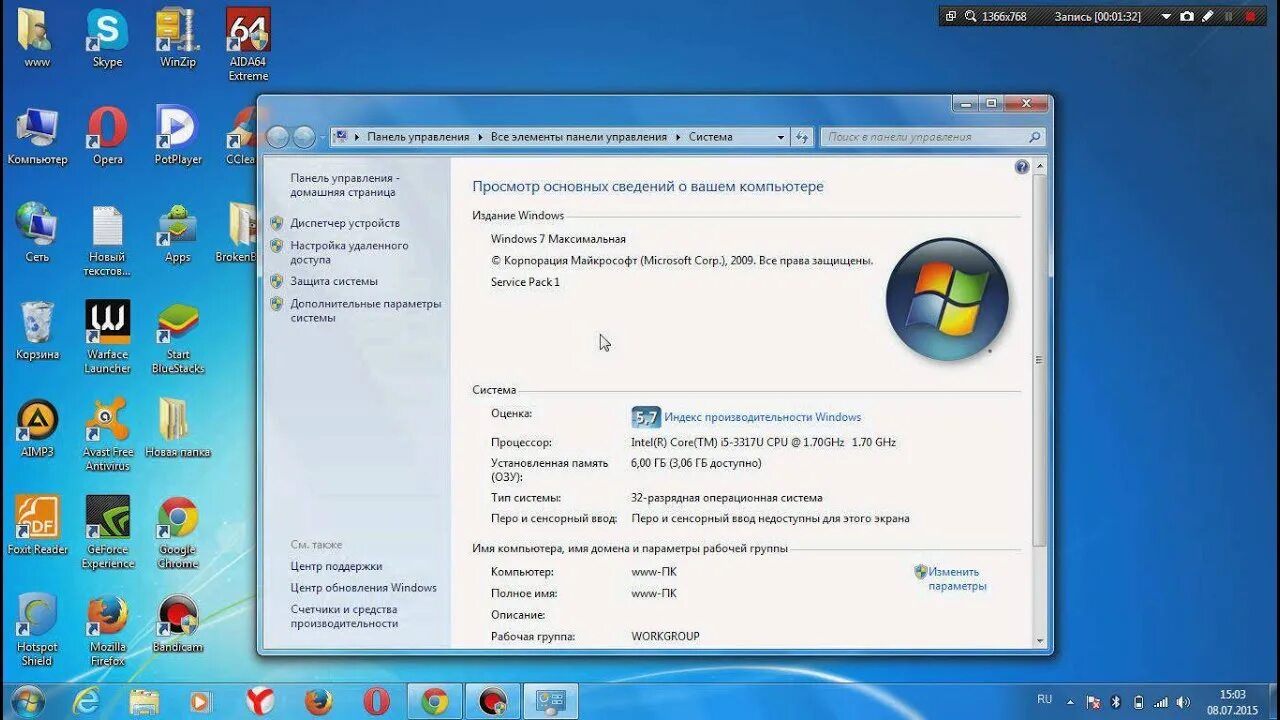Open Дополнительные параметры системы link
The height and width of the screenshot is (720, 1280).
[365, 310]
